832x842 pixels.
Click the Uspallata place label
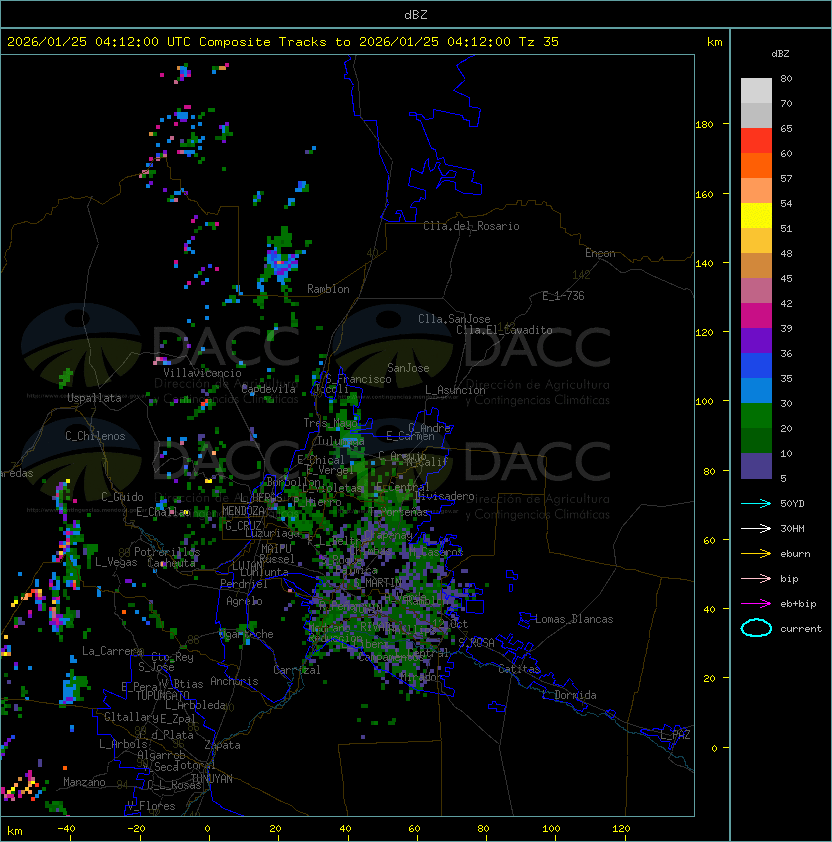click(x=94, y=398)
